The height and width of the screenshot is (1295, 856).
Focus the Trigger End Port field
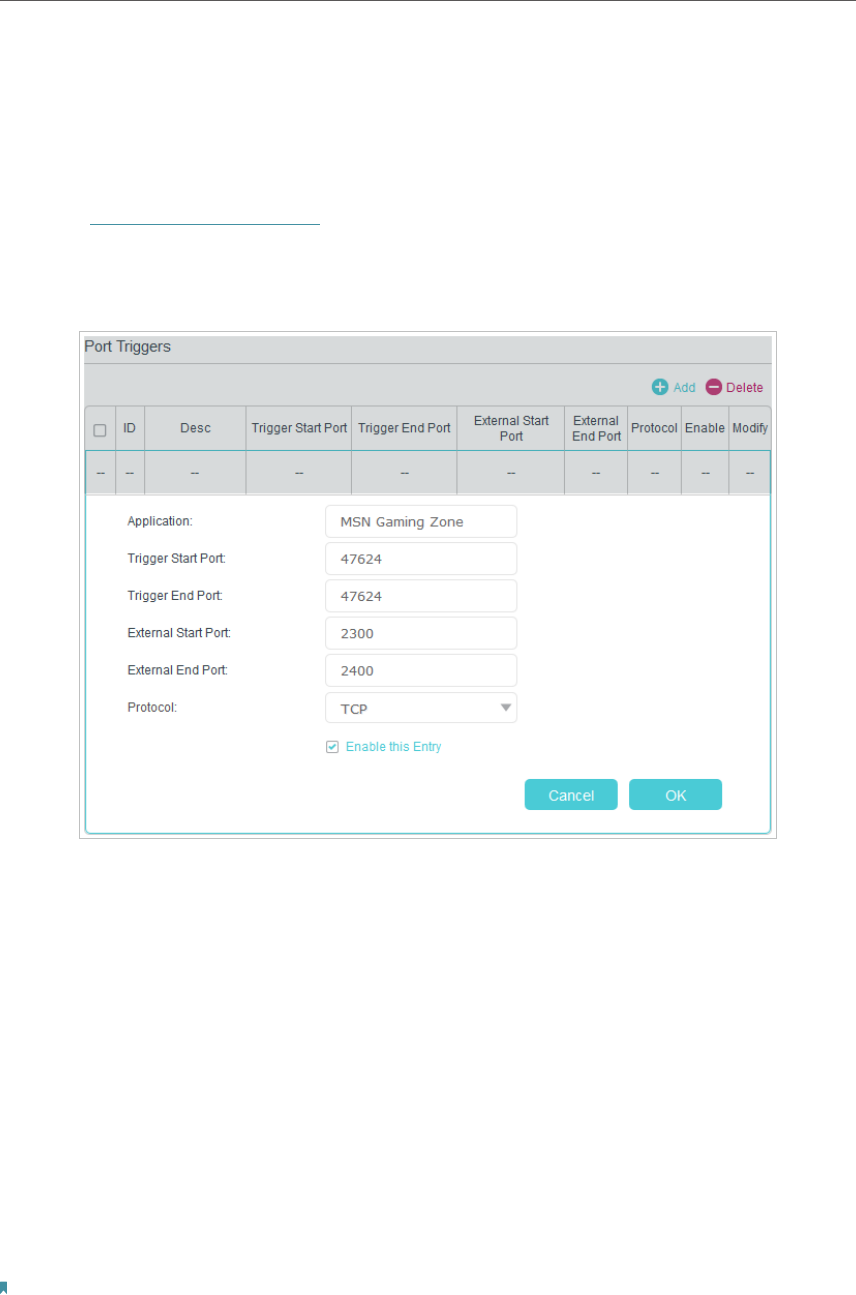pyautogui.click(x=421, y=596)
